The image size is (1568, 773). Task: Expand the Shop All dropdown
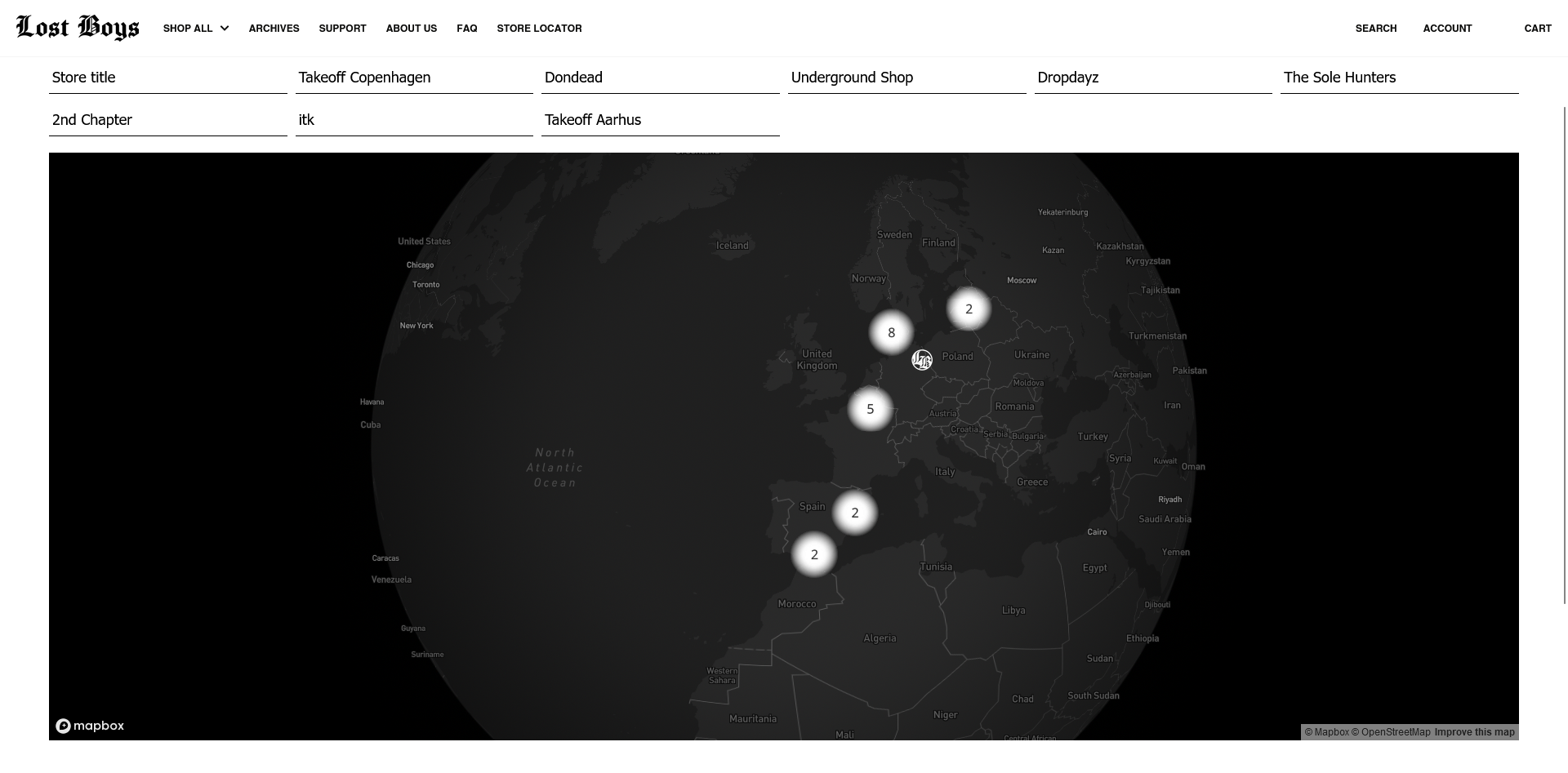click(x=196, y=29)
